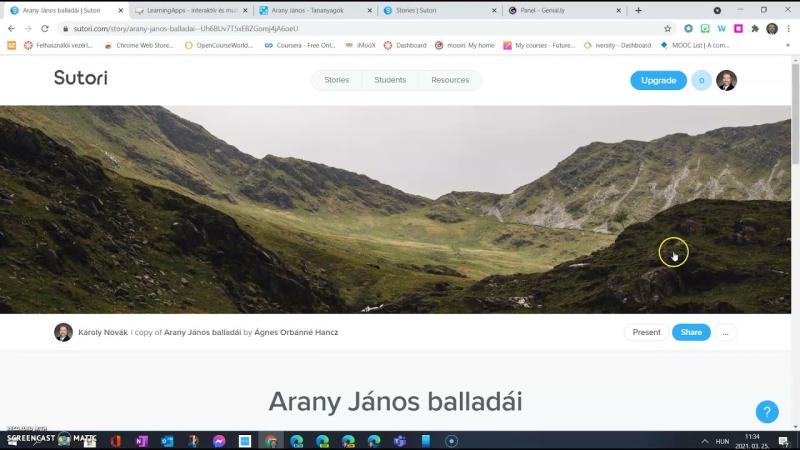Open Chrome's three-dot menu

click(789, 28)
